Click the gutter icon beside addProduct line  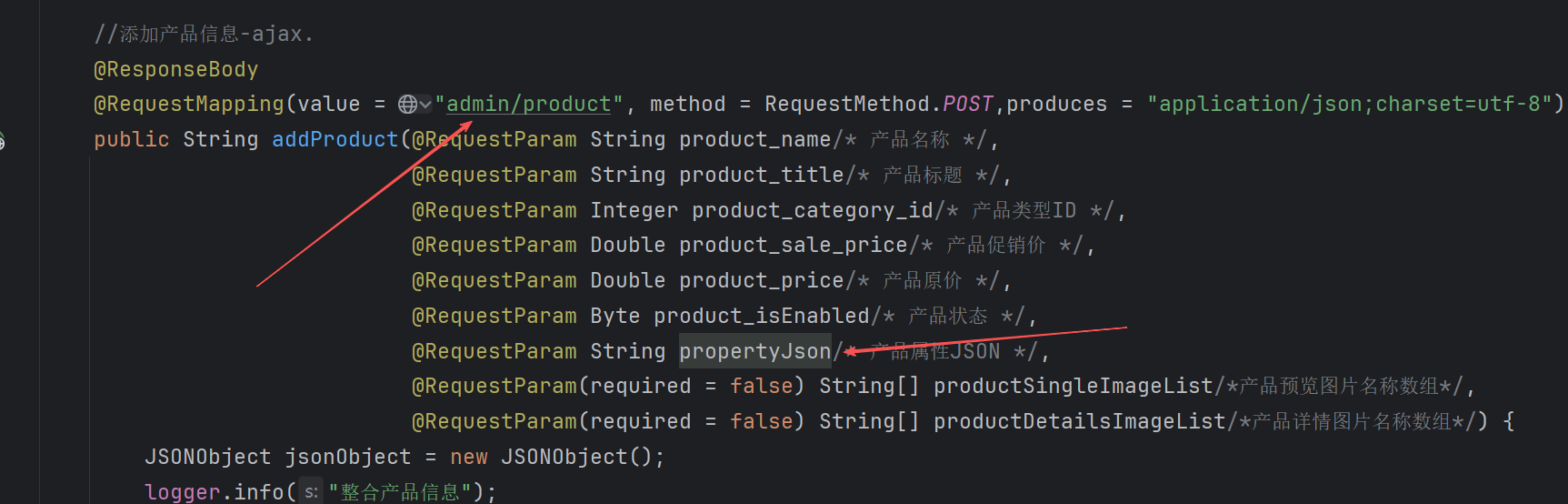[x=3, y=141]
